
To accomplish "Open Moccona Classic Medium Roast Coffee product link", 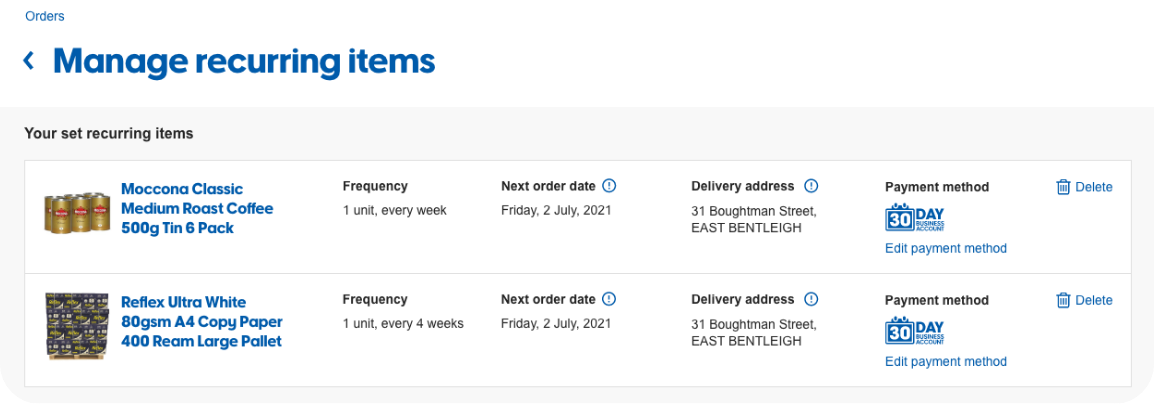I will (x=197, y=208).
